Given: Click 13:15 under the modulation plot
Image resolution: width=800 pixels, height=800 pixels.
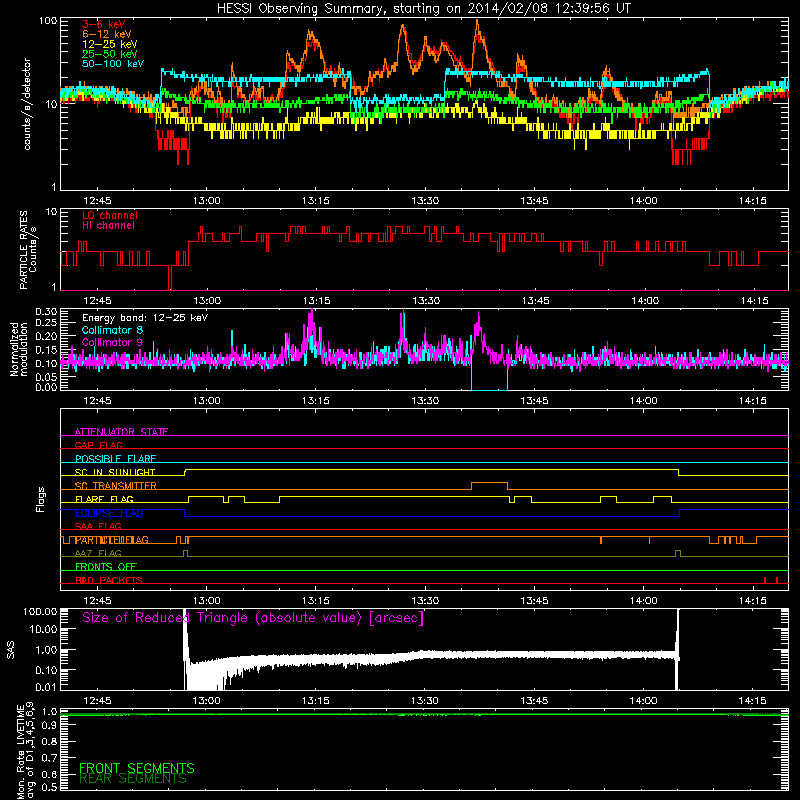Looking at the screenshot, I should coord(316,401).
